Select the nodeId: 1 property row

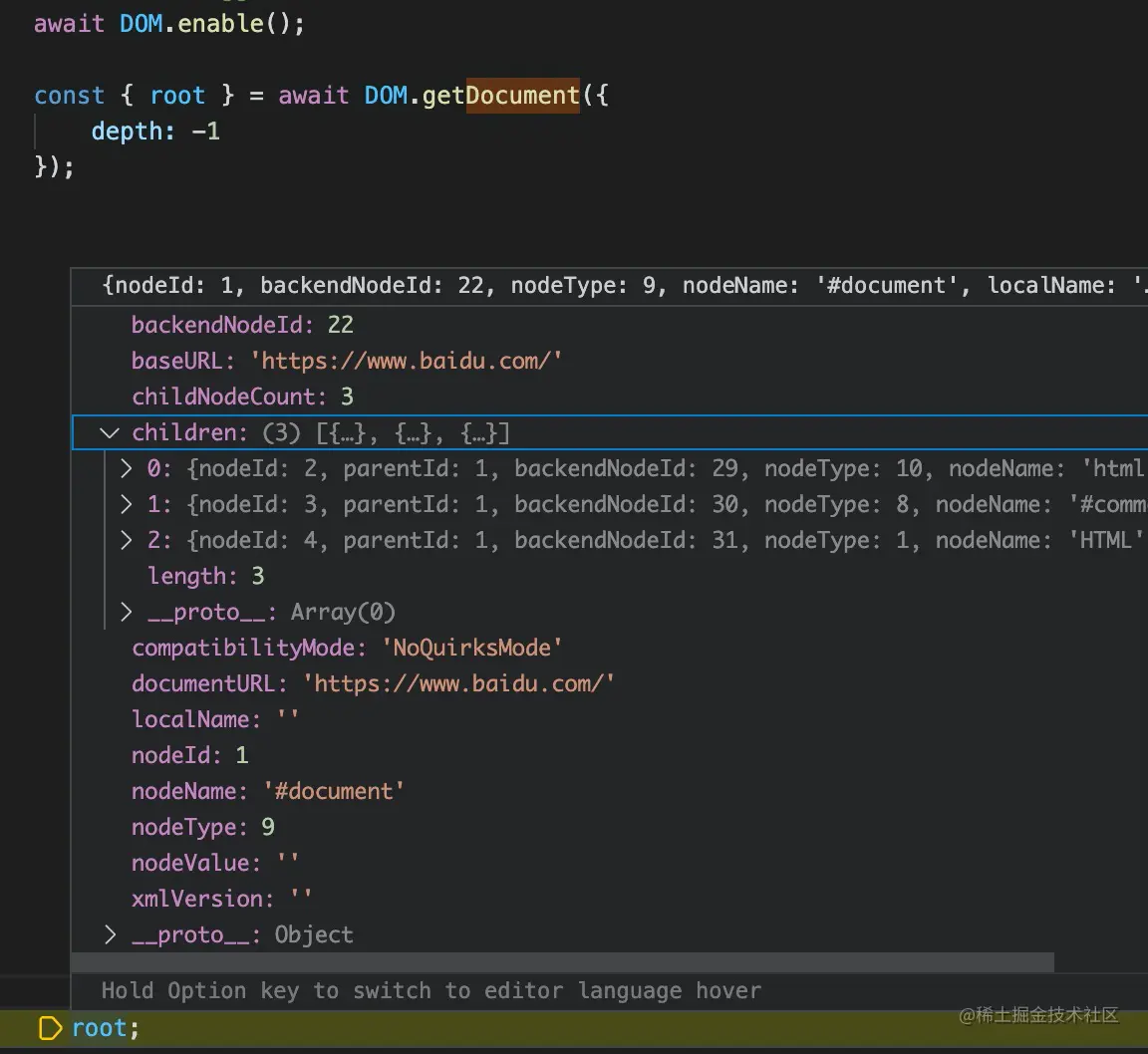click(609, 755)
